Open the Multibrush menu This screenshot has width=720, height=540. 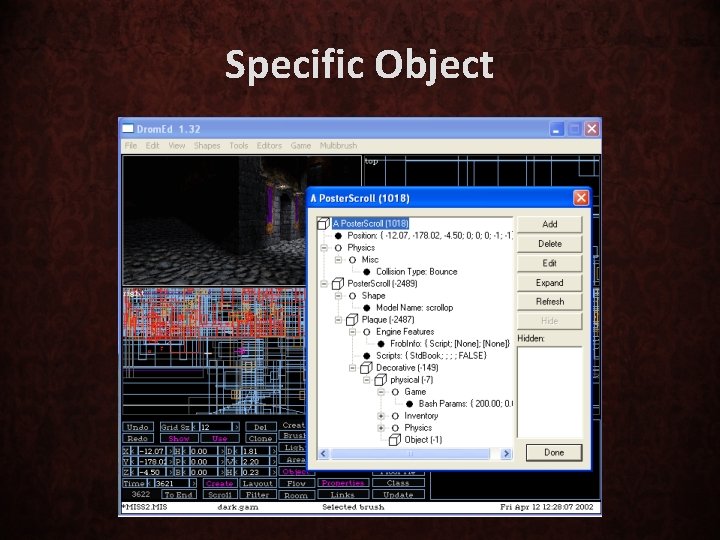coord(338,146)
